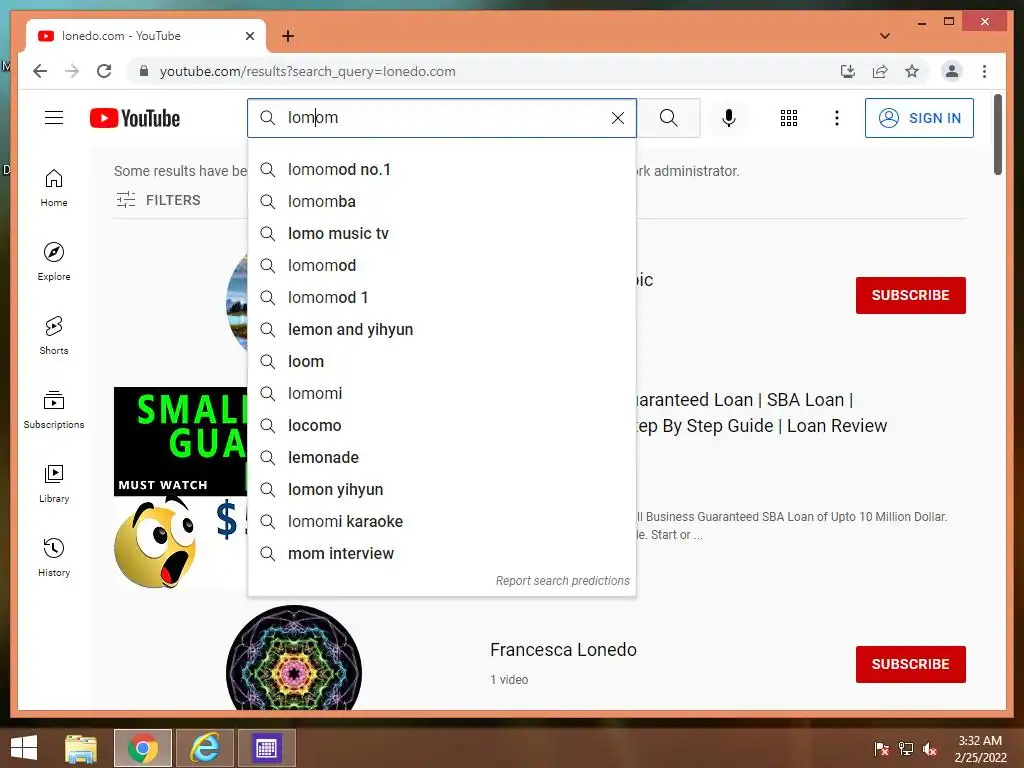Screen dimensions: 1024x768
Task: Open Chrome three-dot menu
Action: point(984,71)
